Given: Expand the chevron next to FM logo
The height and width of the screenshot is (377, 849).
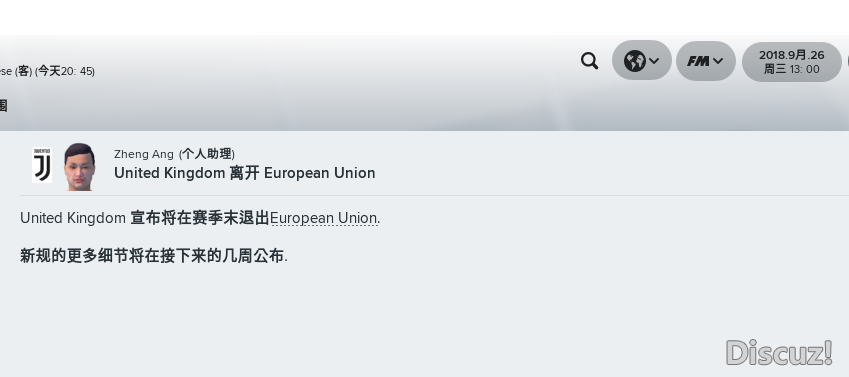Looking at the screenshot, I should [x=718, y=61].
